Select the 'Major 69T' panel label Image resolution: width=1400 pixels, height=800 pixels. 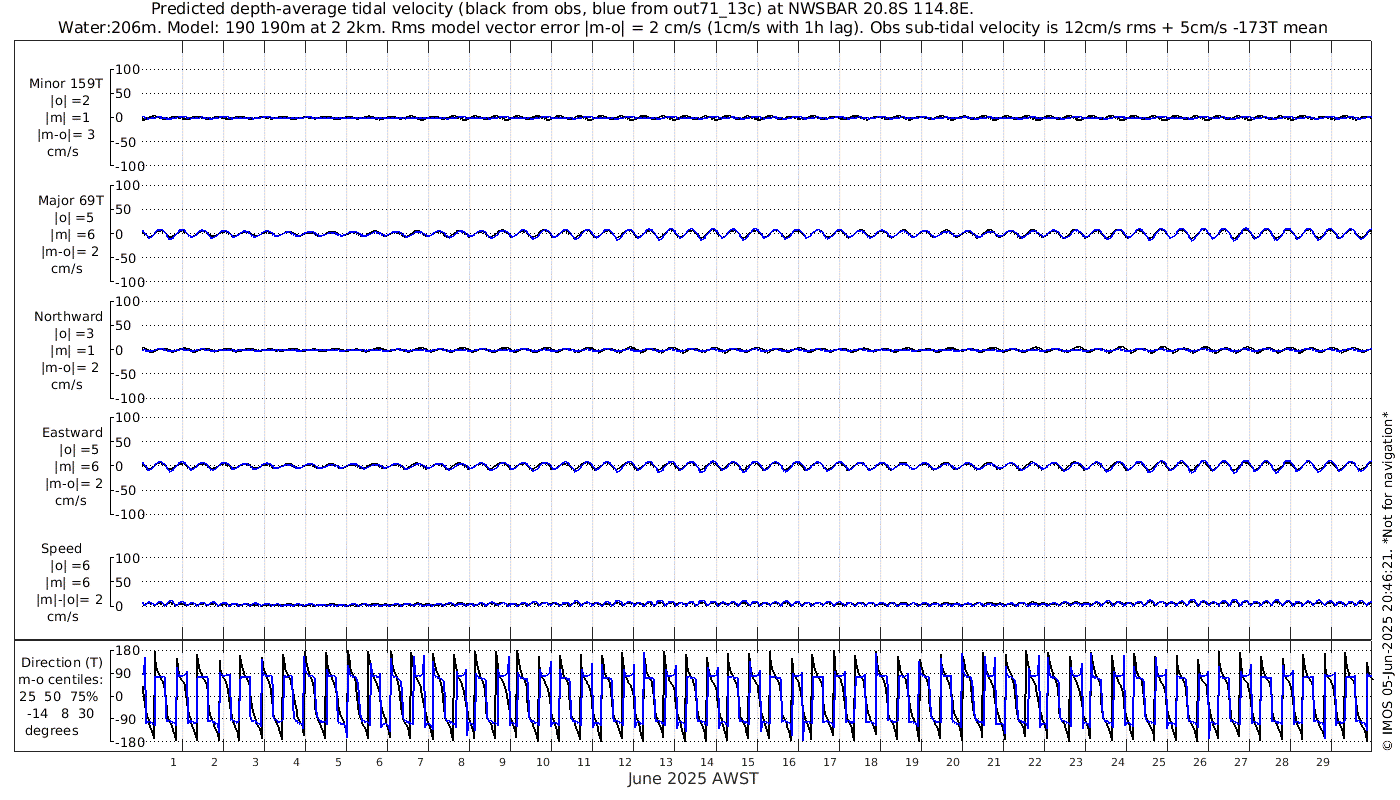(x=71, y=200)
